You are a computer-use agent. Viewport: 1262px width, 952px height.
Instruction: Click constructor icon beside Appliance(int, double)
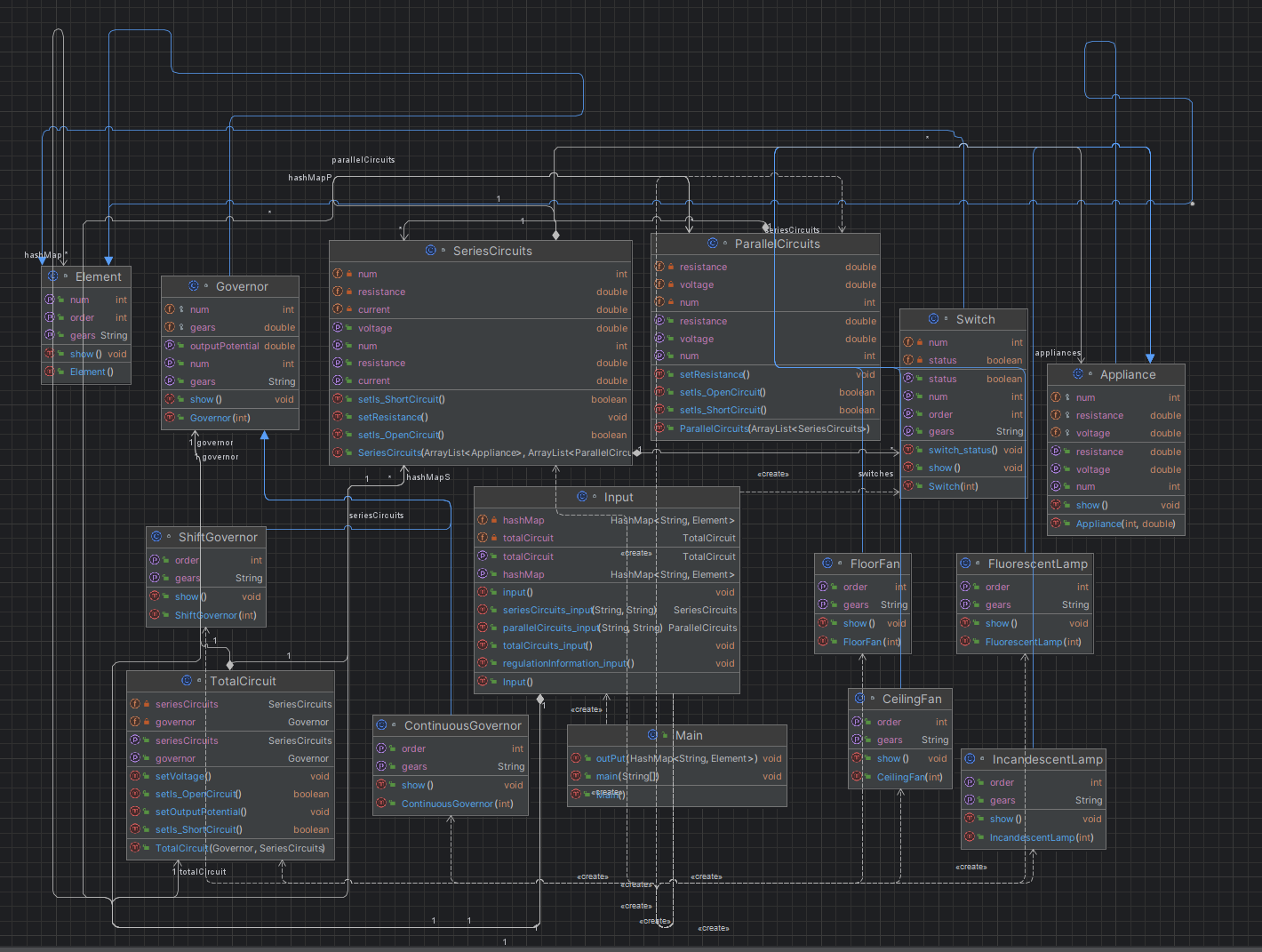tap(1056, 524)
